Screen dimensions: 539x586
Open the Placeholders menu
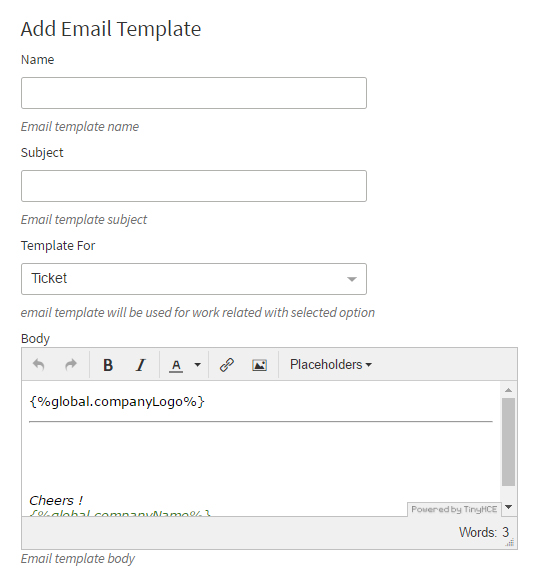pos(331,365)
